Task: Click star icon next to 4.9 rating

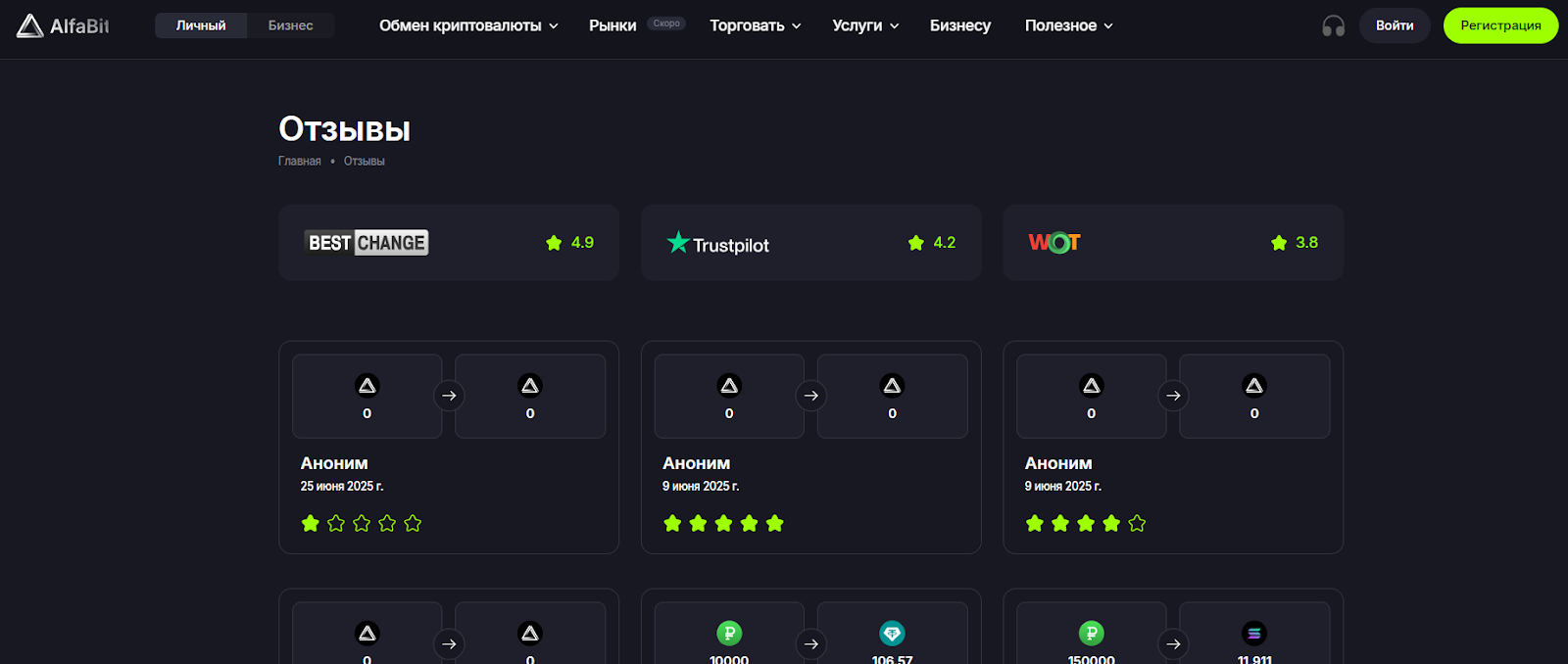Action: pyautogui.click(x=554, y=243)
